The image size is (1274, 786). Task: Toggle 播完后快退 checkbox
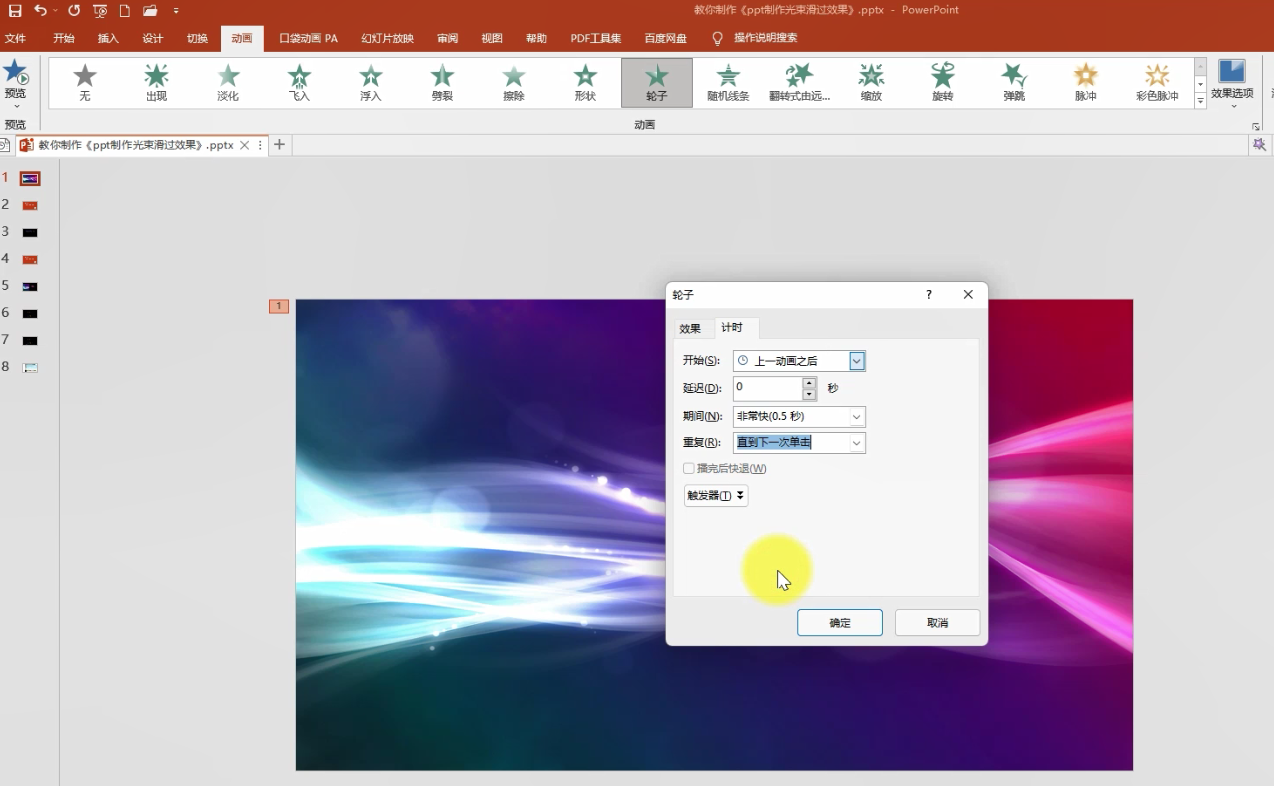(x=689, y=469)
